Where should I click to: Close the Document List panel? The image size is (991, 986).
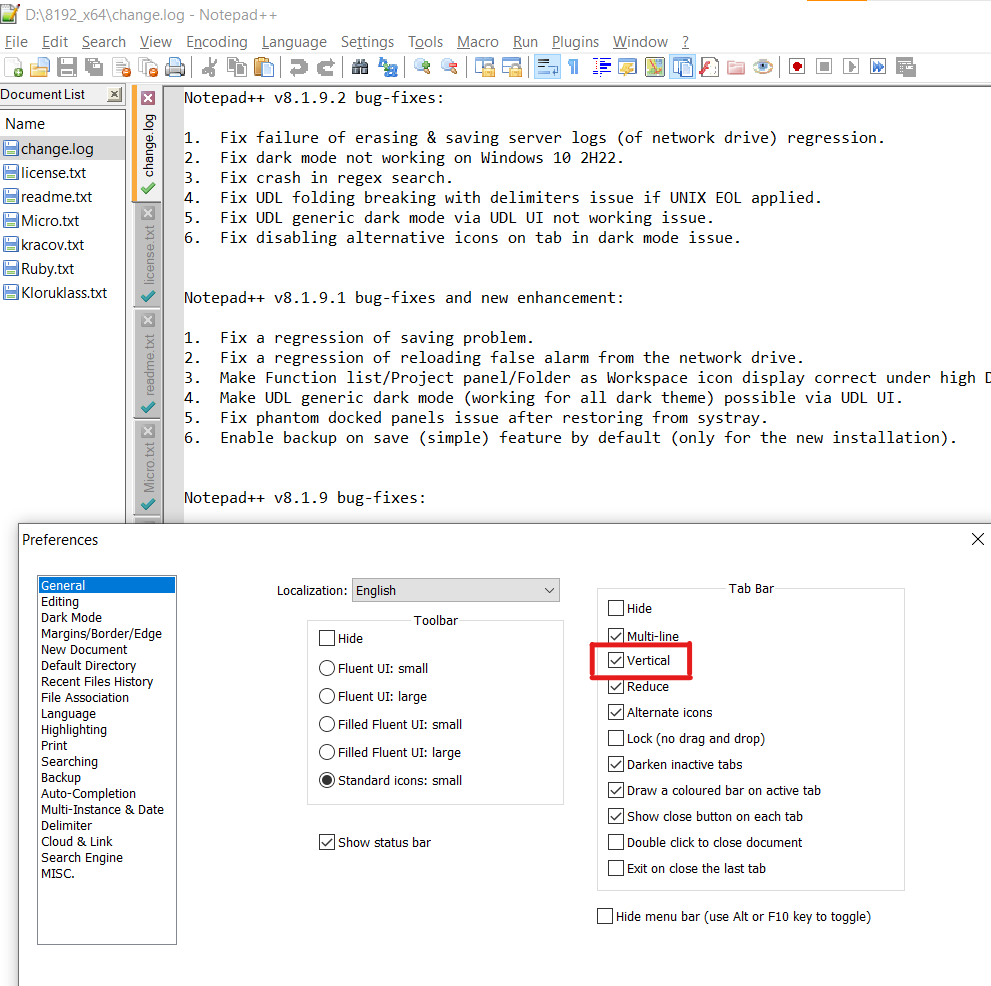[x=114, y=94]
